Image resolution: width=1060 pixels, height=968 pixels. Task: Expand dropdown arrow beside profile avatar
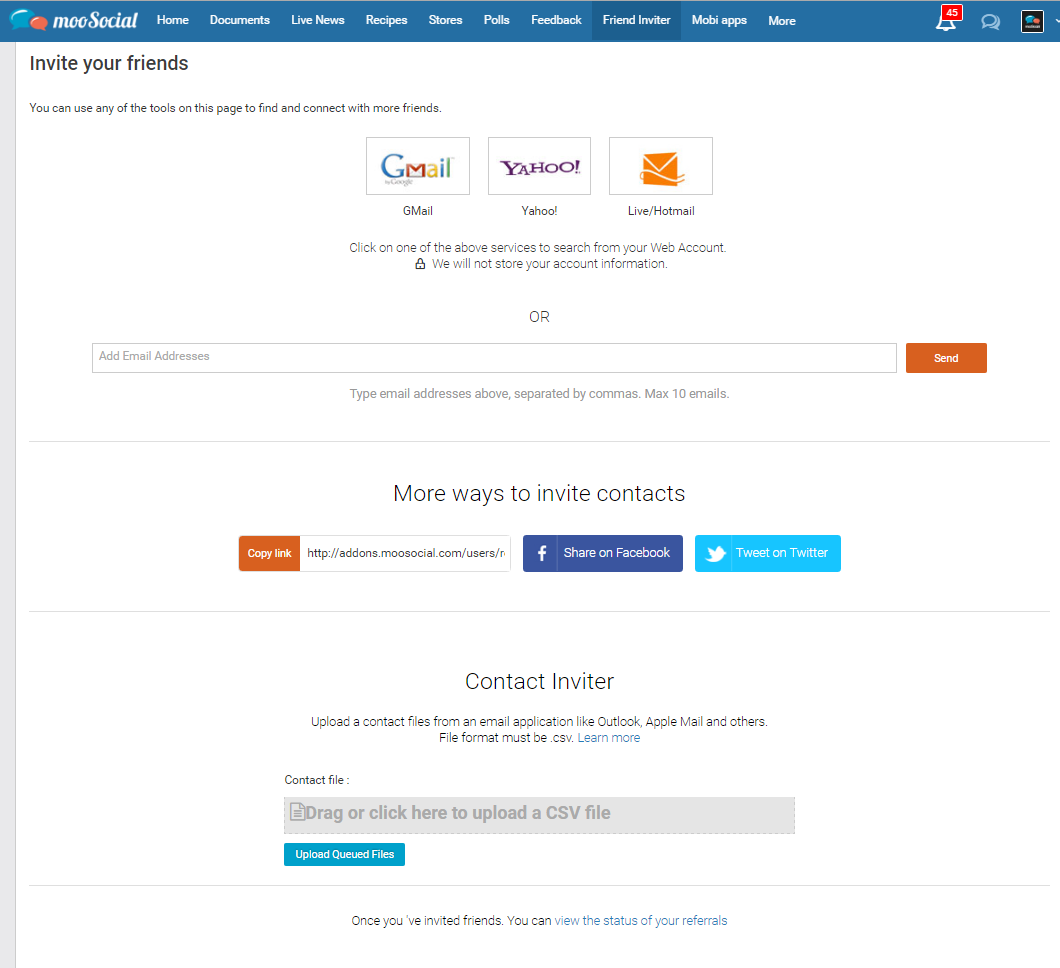[x=1056, y=21]
